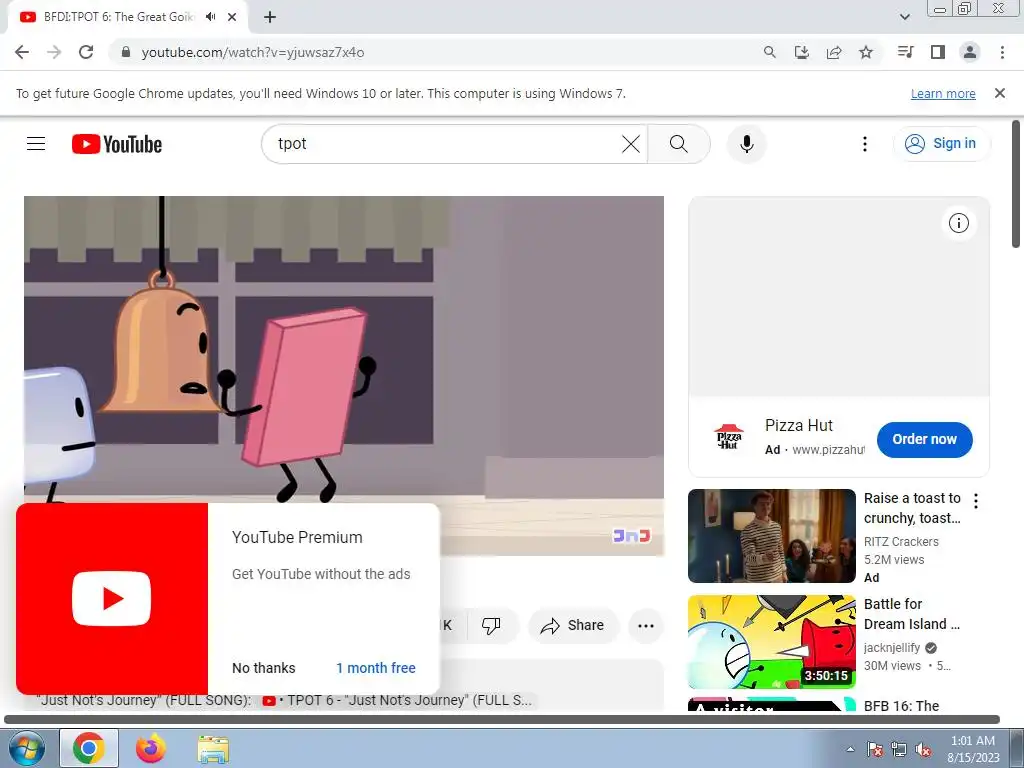Search by voice with the microphone
1024x768 pixels.
(x=746, y=144)
